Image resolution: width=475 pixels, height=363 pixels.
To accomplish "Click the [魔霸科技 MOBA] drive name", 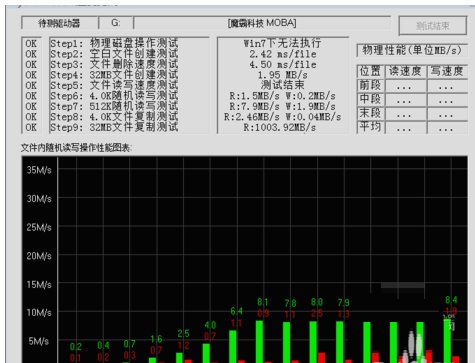I will pyautogui.click(x=262, y=23).
